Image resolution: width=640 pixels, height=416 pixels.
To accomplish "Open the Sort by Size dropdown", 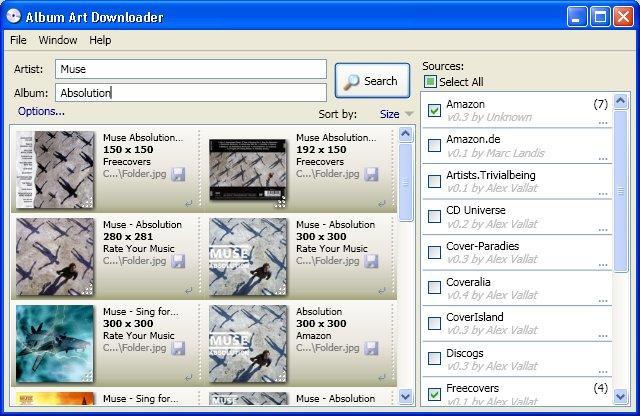I will [x=397, y=114].
